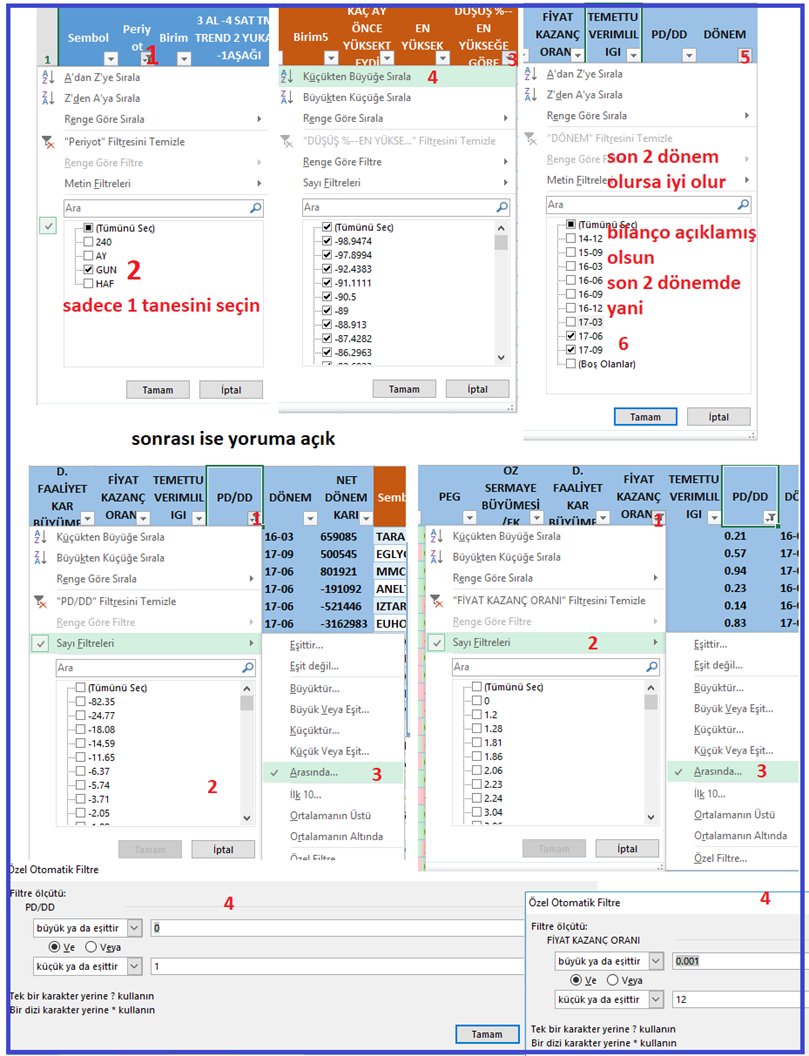The image size is (809, 1056).
Task: Open Sayı Filtreleri in PD/DD menu
Action: tap(145, 643)
